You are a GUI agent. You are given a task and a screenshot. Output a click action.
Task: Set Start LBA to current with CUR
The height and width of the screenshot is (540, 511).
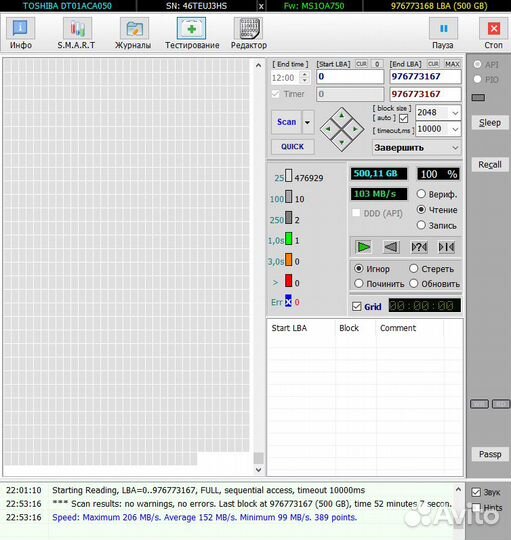click(361, 64)
